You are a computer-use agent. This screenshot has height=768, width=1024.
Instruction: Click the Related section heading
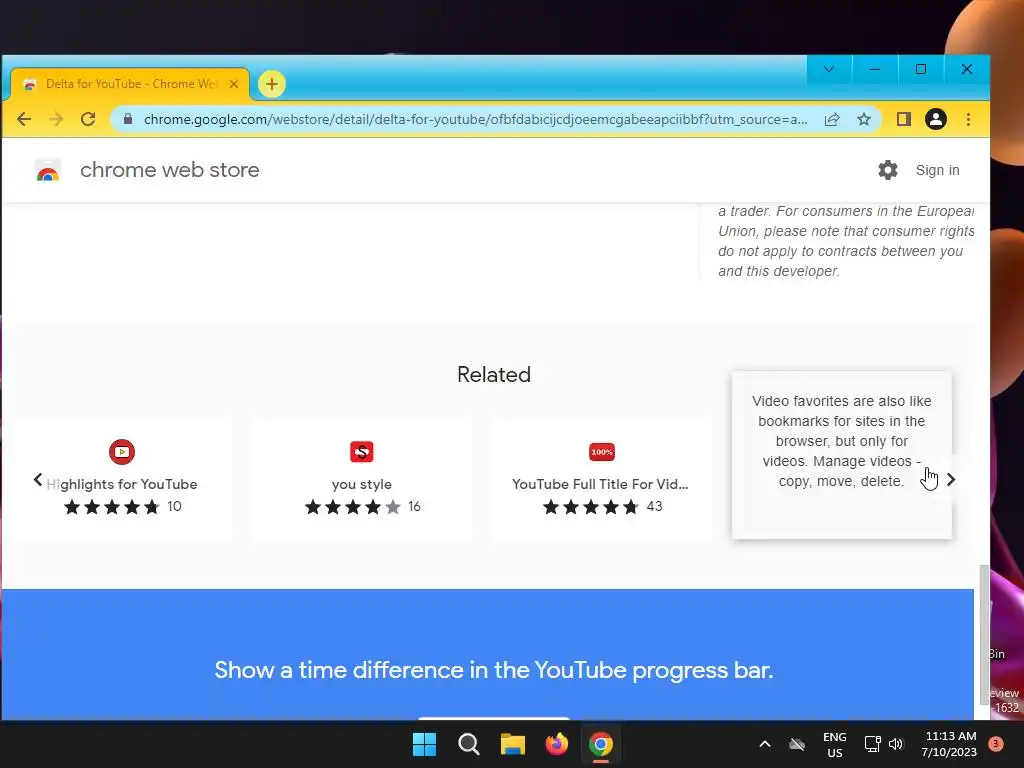point(494,375)
